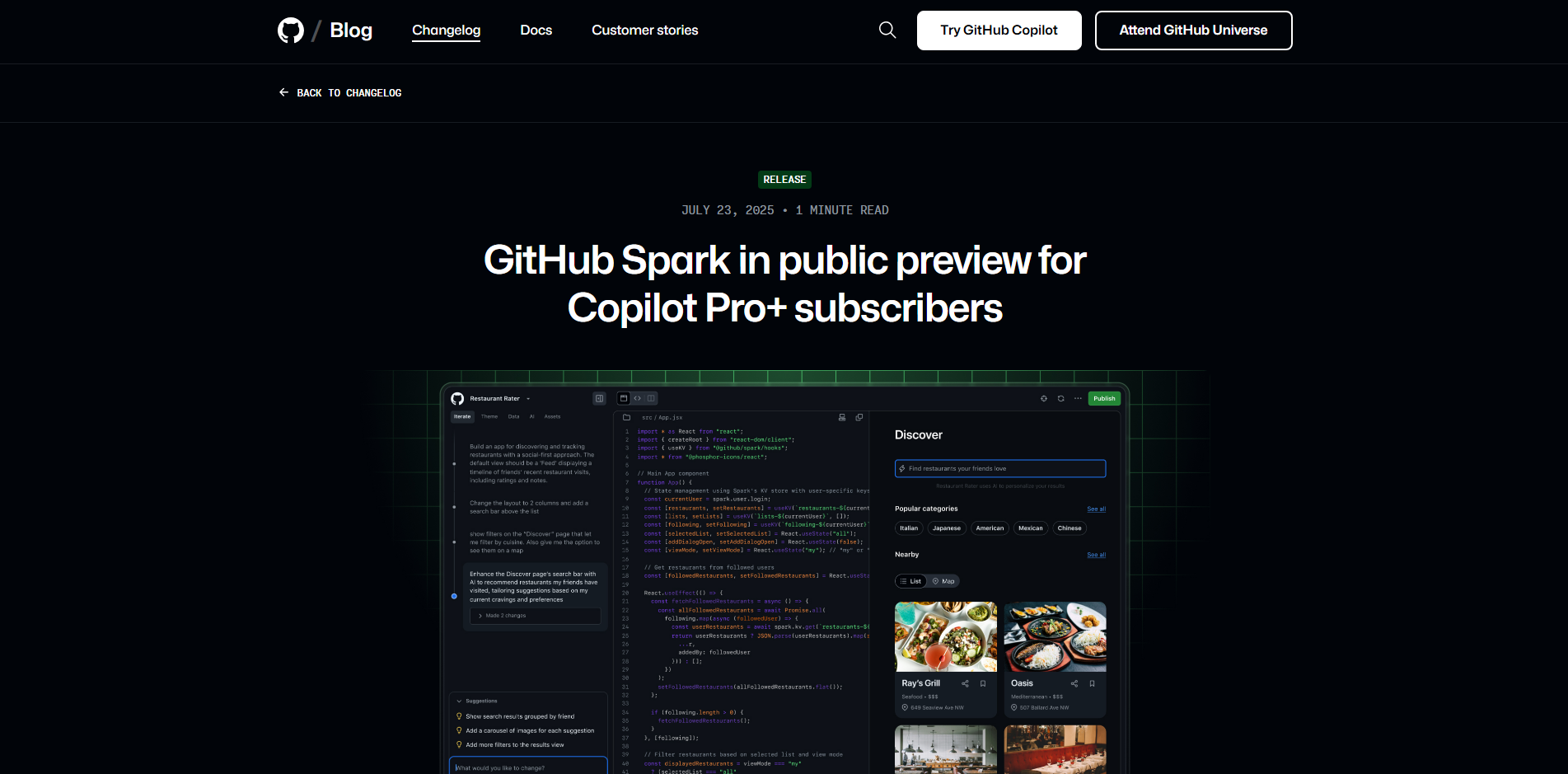Toggle the American category chip
This screenshot has width=1568, height=774.
click(x=990, y=528)
